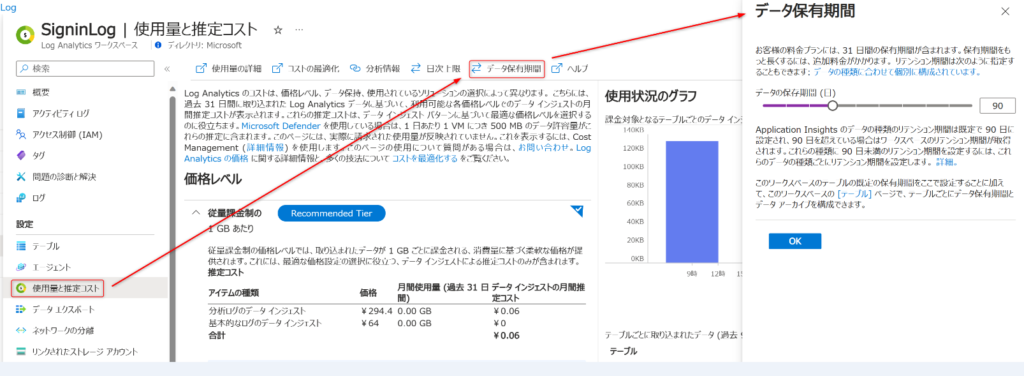This screenshot has width=1024, height=376.
Task: Click the 概要 icon in the sidebar
Action: (x=21, y=93)
